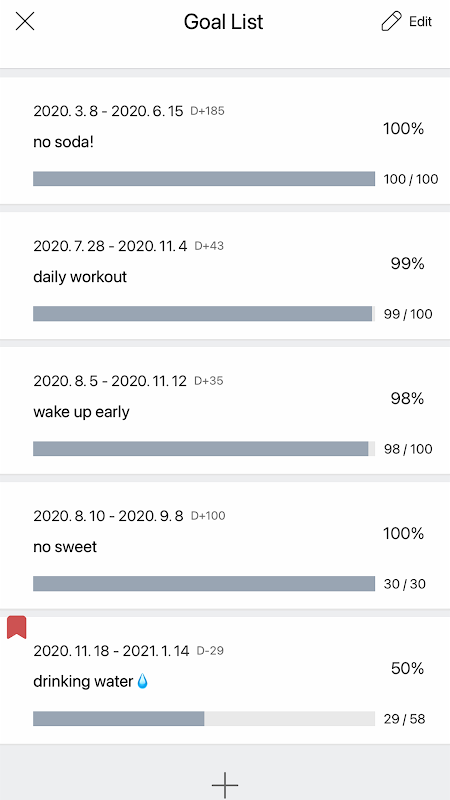Click the no soda! progress bar
The image size is (450, 800).
pos(204,179)
